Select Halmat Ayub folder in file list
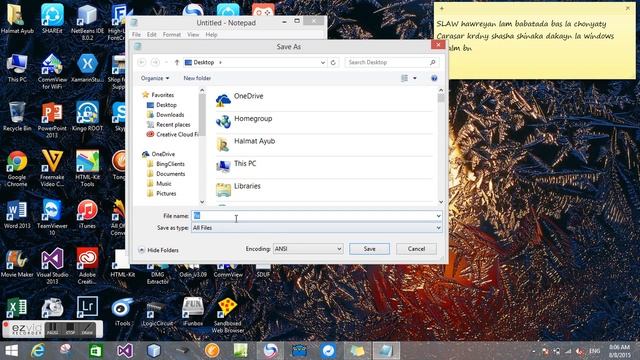This screenshot has width=640, height=360. coord(324,145)
